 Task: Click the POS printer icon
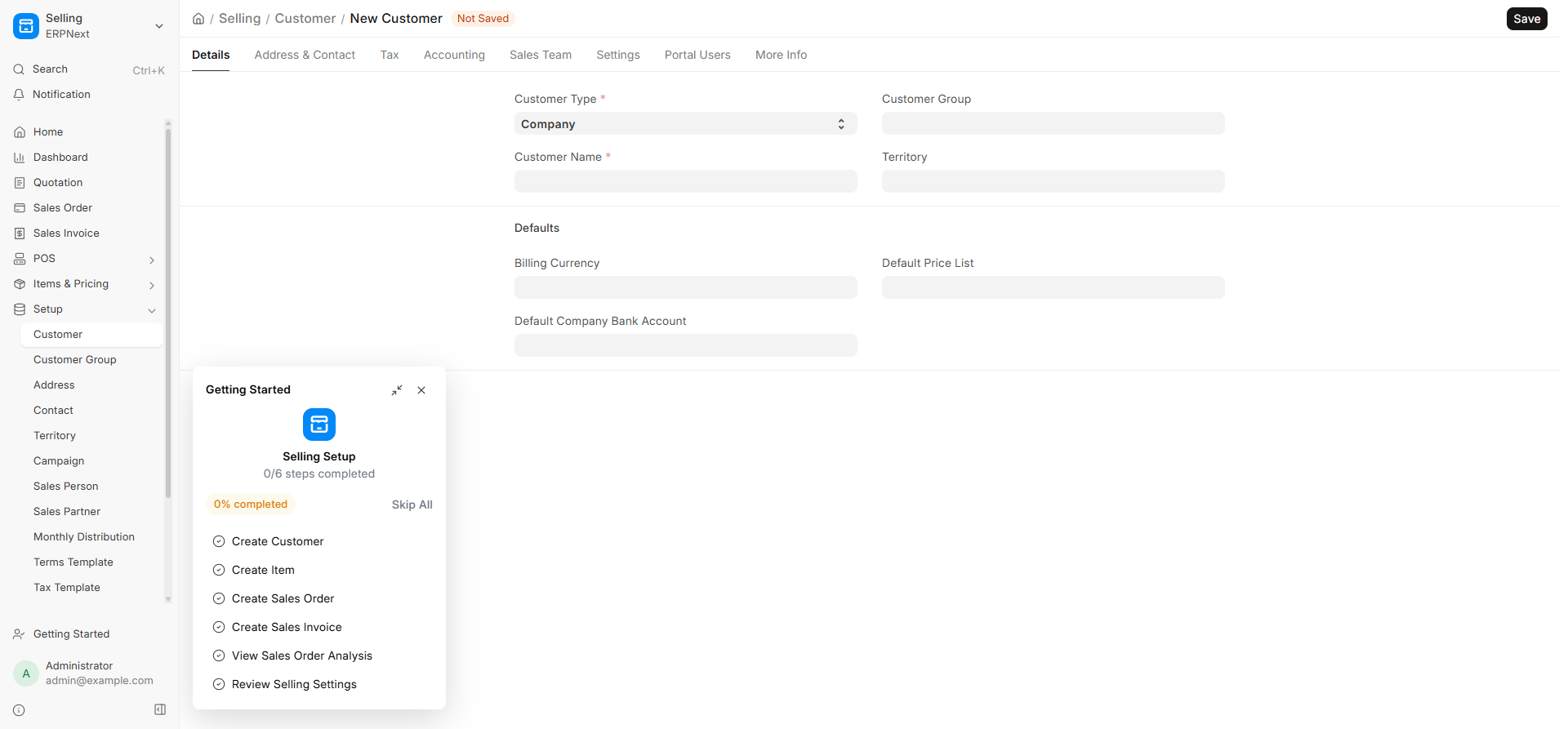click(x=20, y=259)
